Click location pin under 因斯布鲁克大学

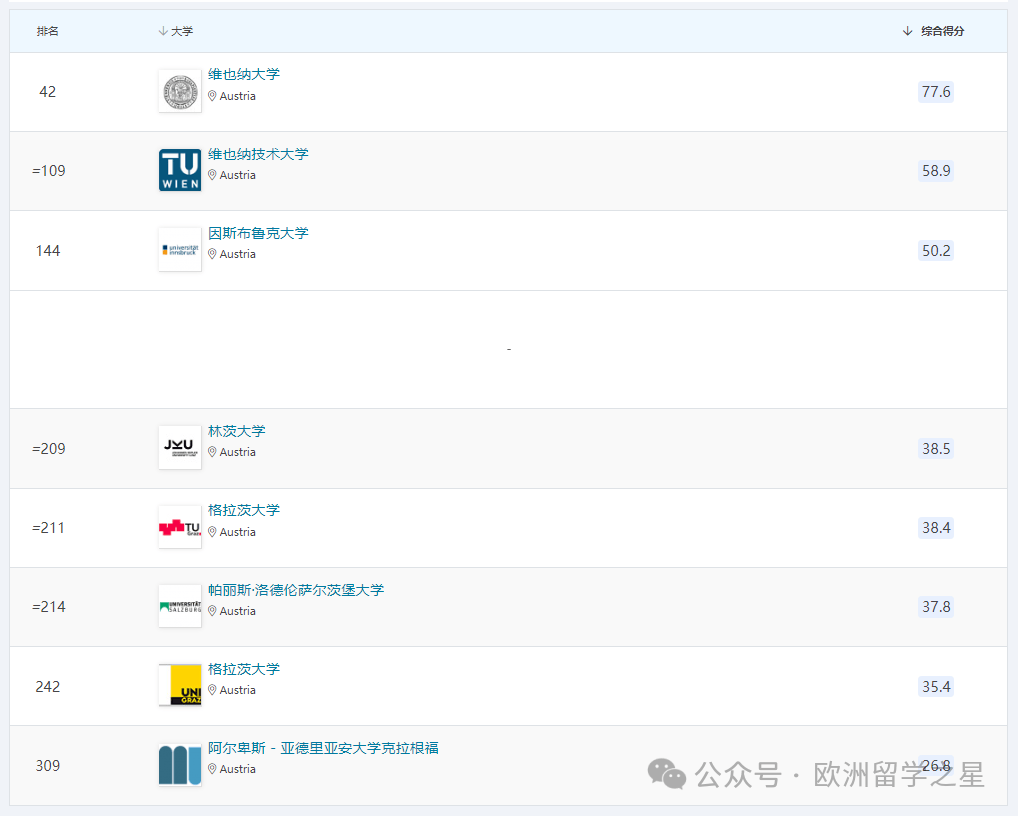pos(212,254)
